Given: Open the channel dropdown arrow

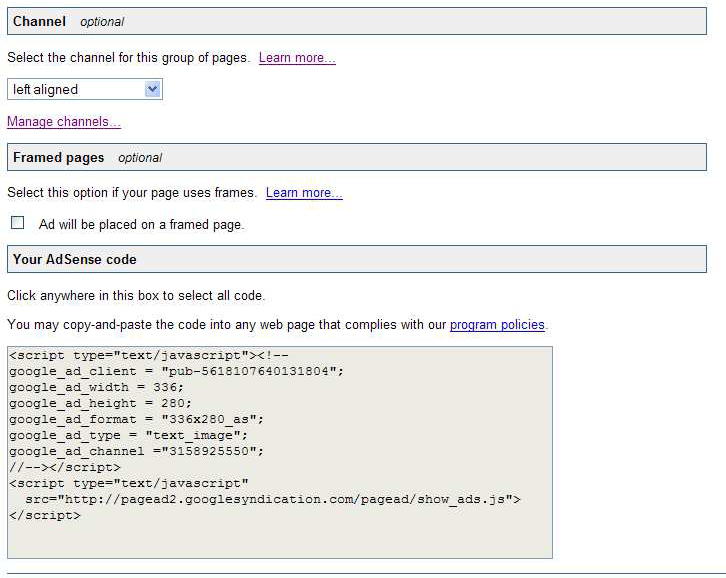Looking at the screenshot, I should pyautogui.click(x=152, y=89).
